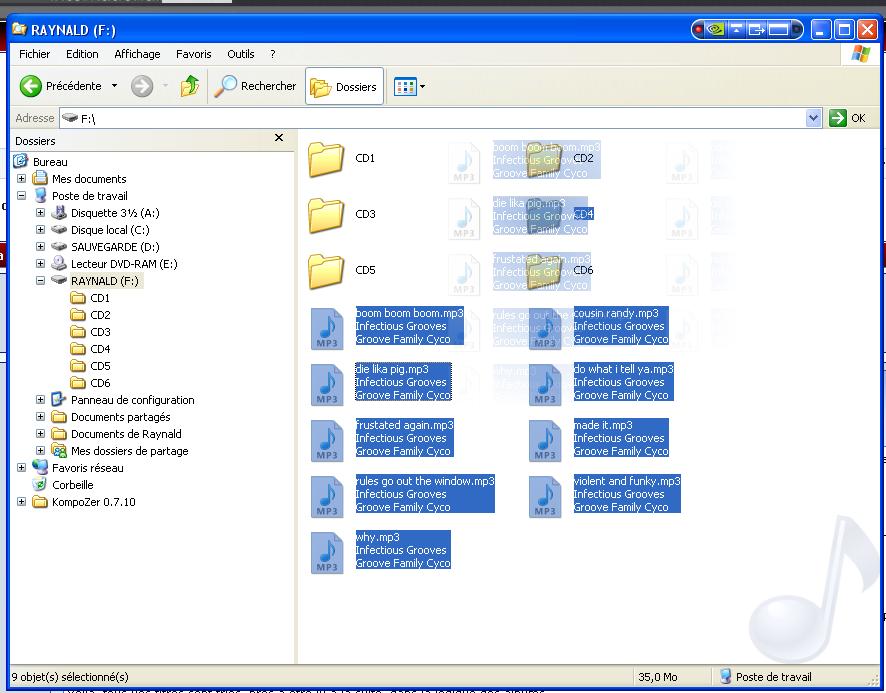Open the Favoris menu
Viewport: 886px width, 693px height.
[193, 54]
